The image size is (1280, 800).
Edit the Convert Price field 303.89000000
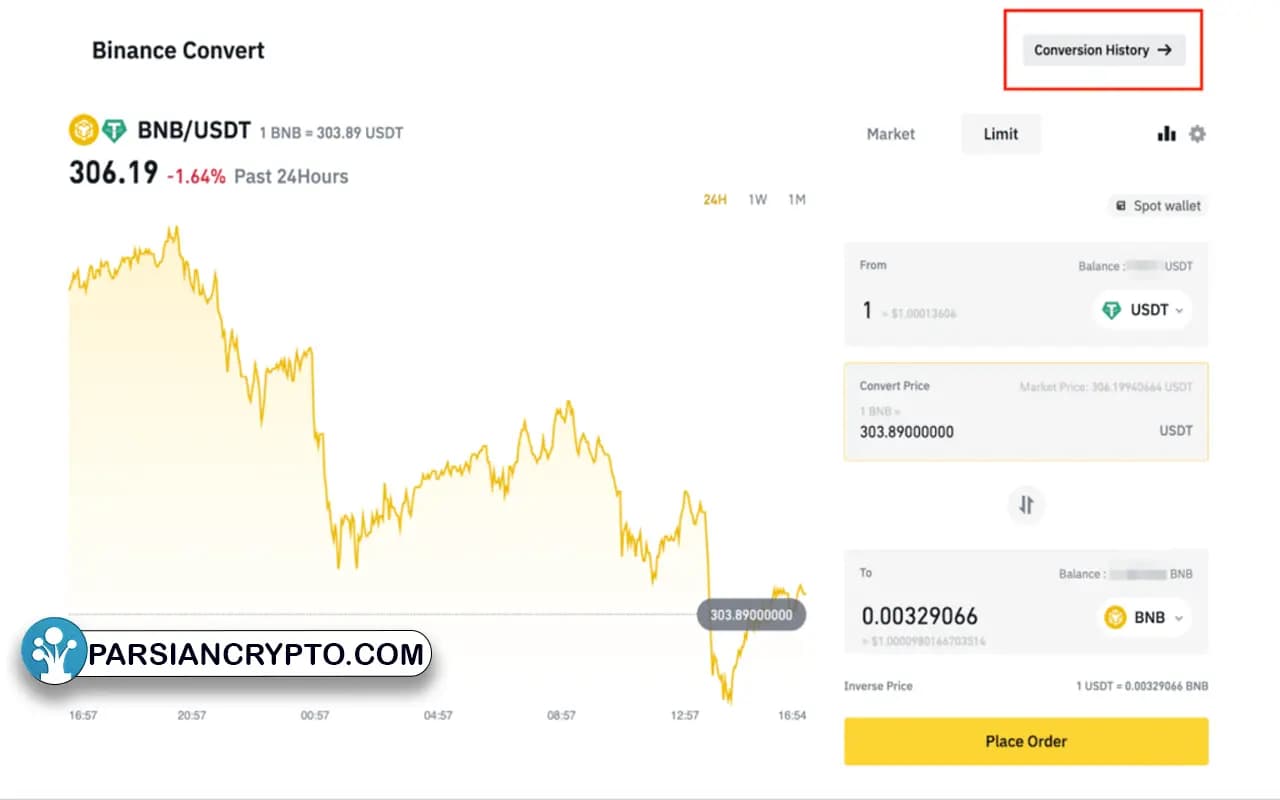1026,411
